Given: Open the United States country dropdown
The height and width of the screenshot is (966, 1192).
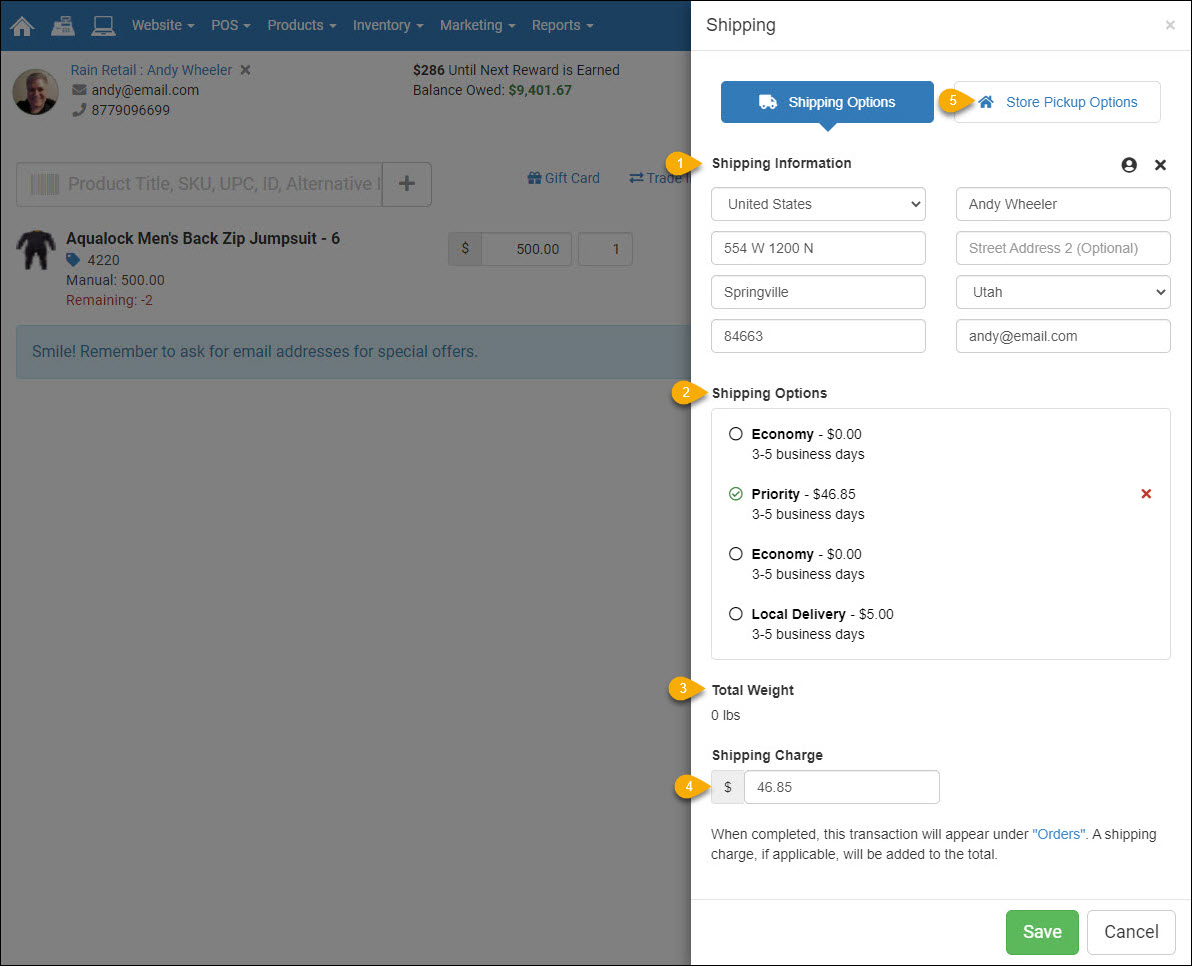Looking at the screenshot, I should 818,204.
